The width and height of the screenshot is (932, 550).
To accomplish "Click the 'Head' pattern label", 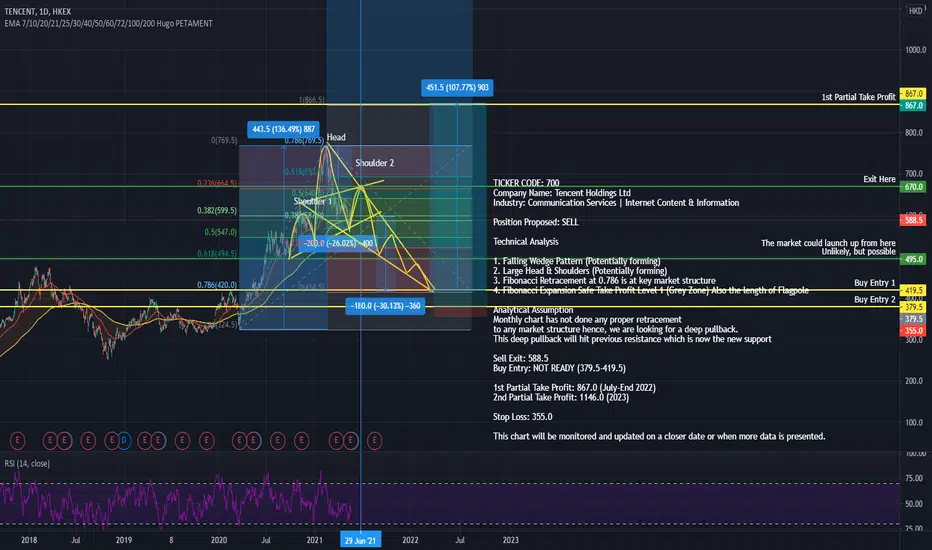I will 336,137.
